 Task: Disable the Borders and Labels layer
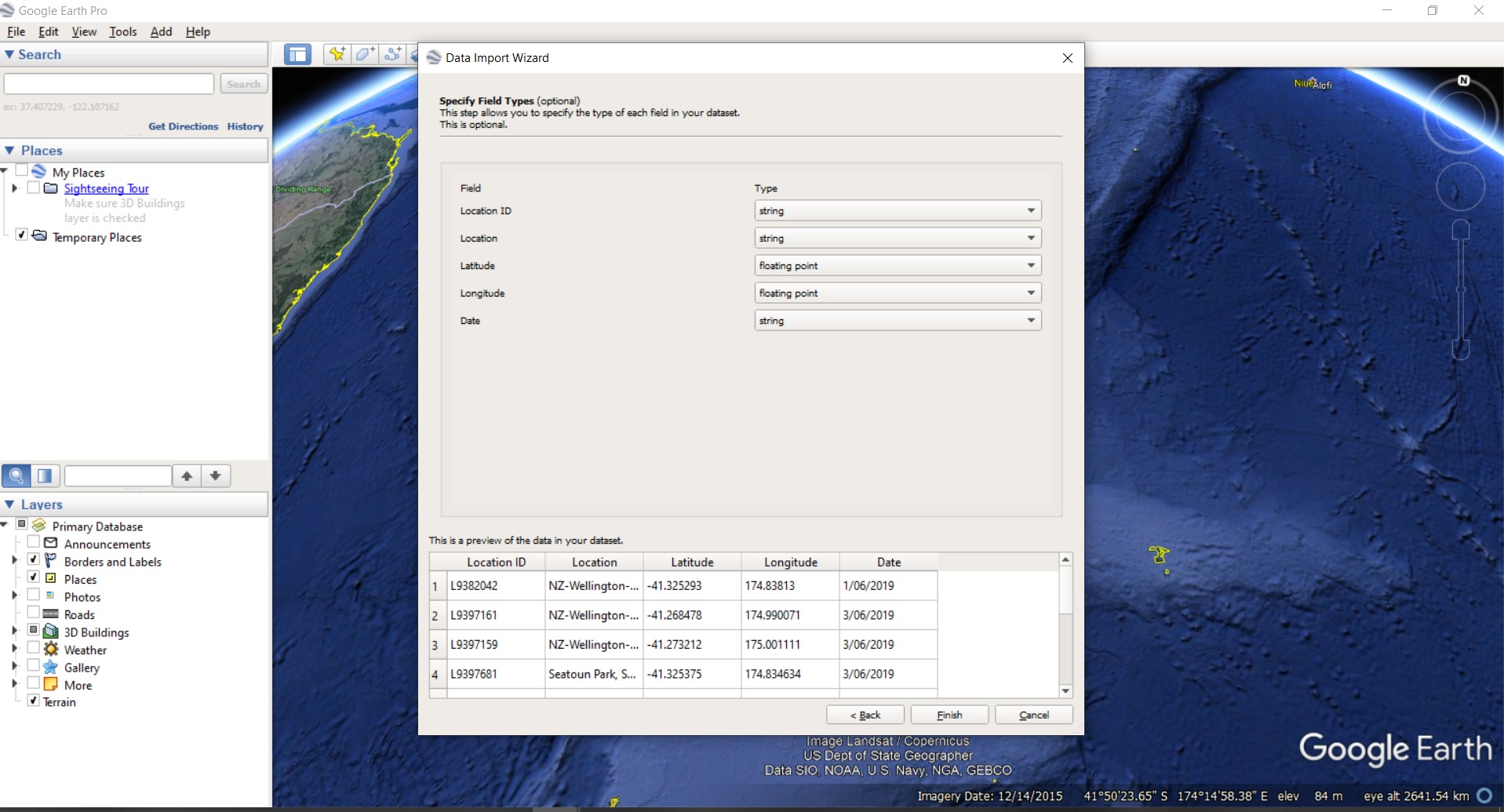[x=34, y=560]
